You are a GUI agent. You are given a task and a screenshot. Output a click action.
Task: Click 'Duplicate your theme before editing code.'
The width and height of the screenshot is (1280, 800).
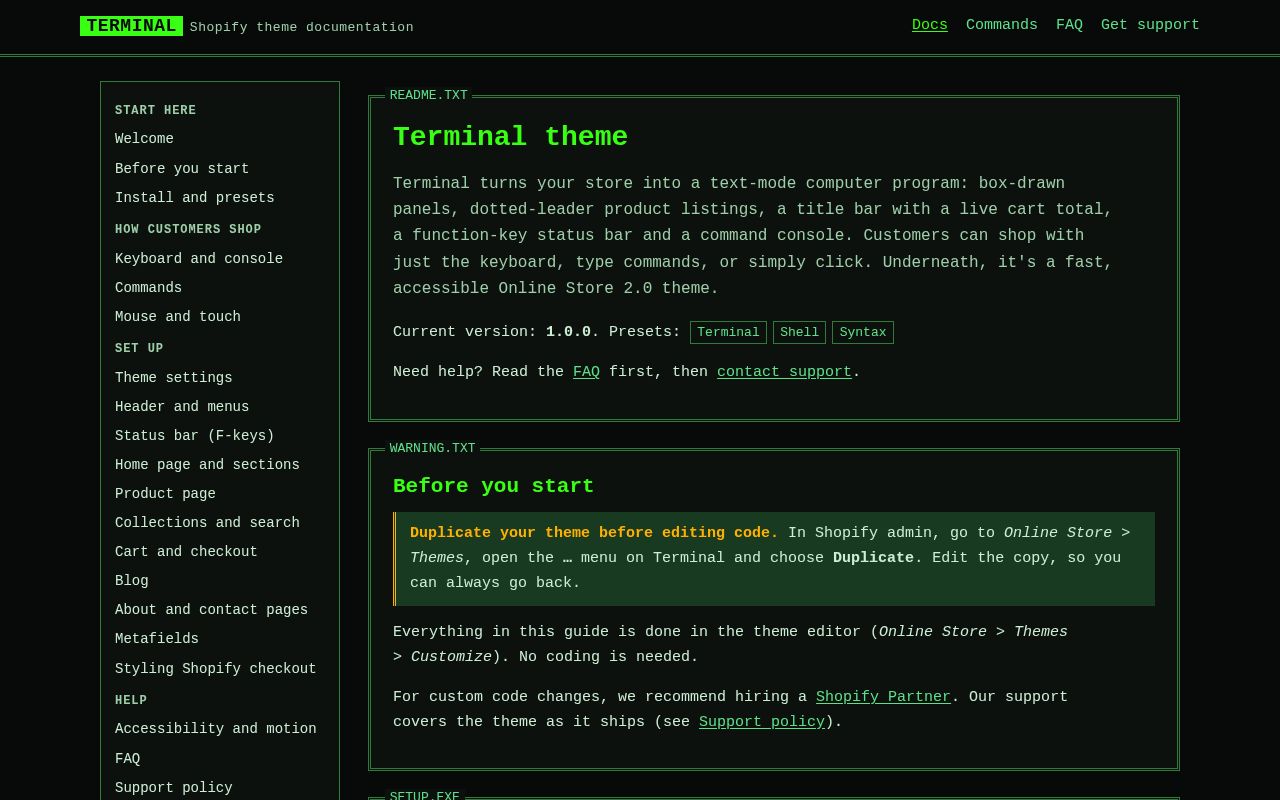click(594, 533)
